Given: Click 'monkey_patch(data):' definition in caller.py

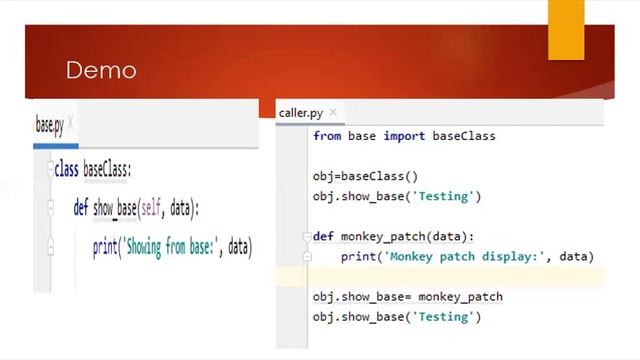Looking at the screenshot, I should coord(407,236).
